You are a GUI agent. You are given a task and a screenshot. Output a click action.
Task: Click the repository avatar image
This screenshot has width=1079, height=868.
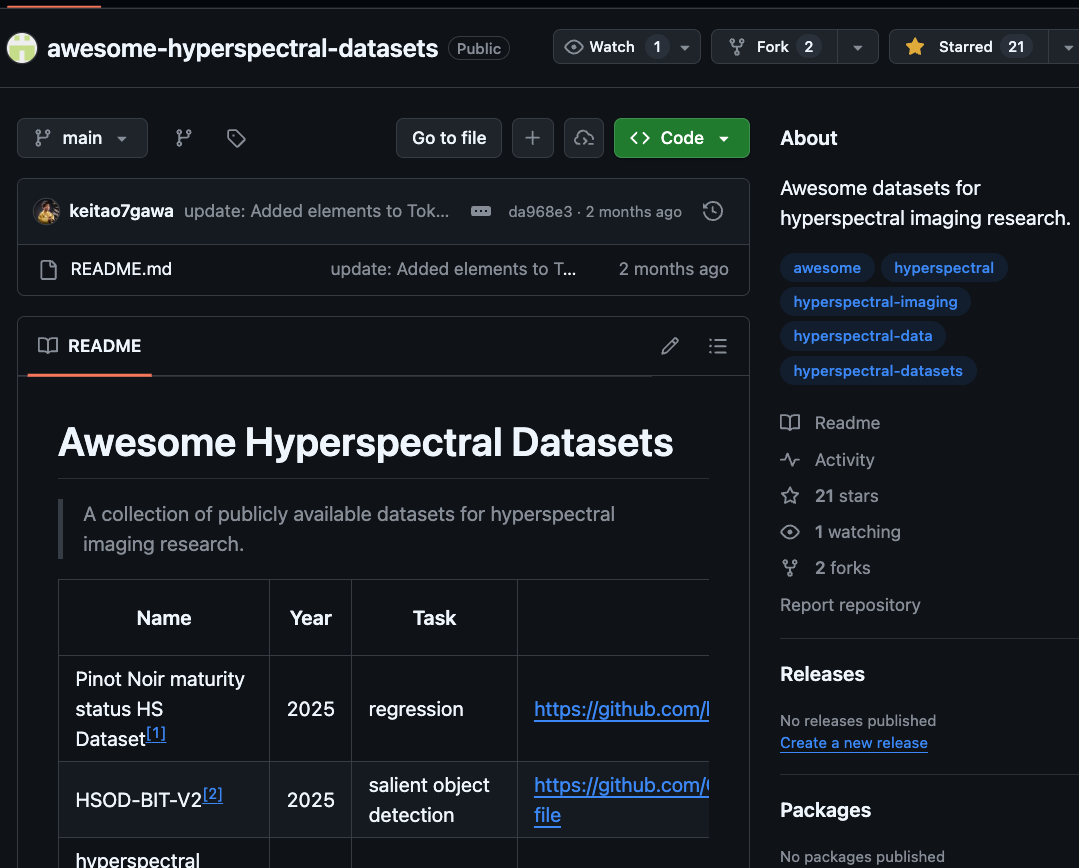click(21, 46)
